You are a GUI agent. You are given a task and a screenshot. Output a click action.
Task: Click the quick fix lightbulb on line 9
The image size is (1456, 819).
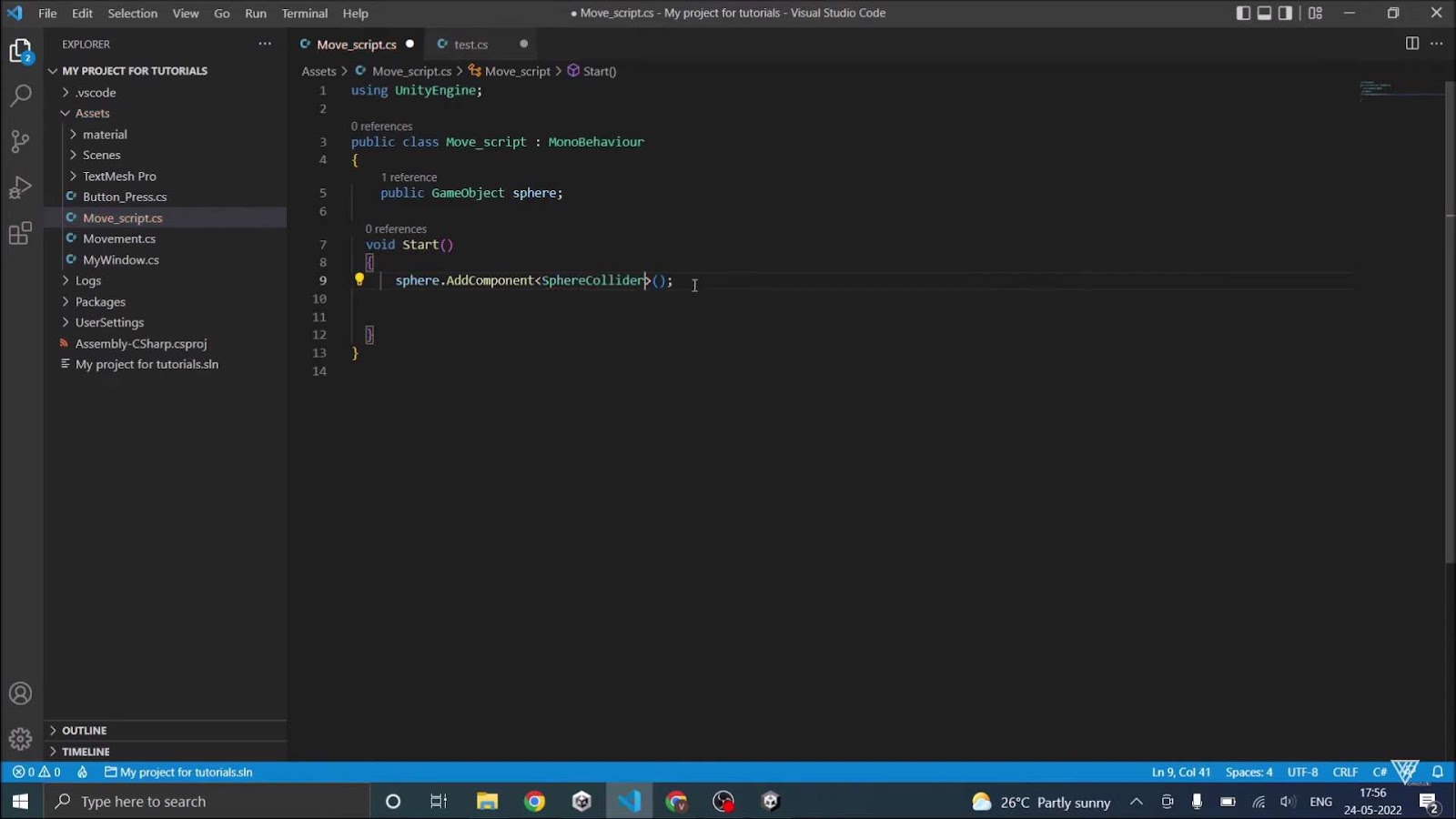[x=359, y=279]
